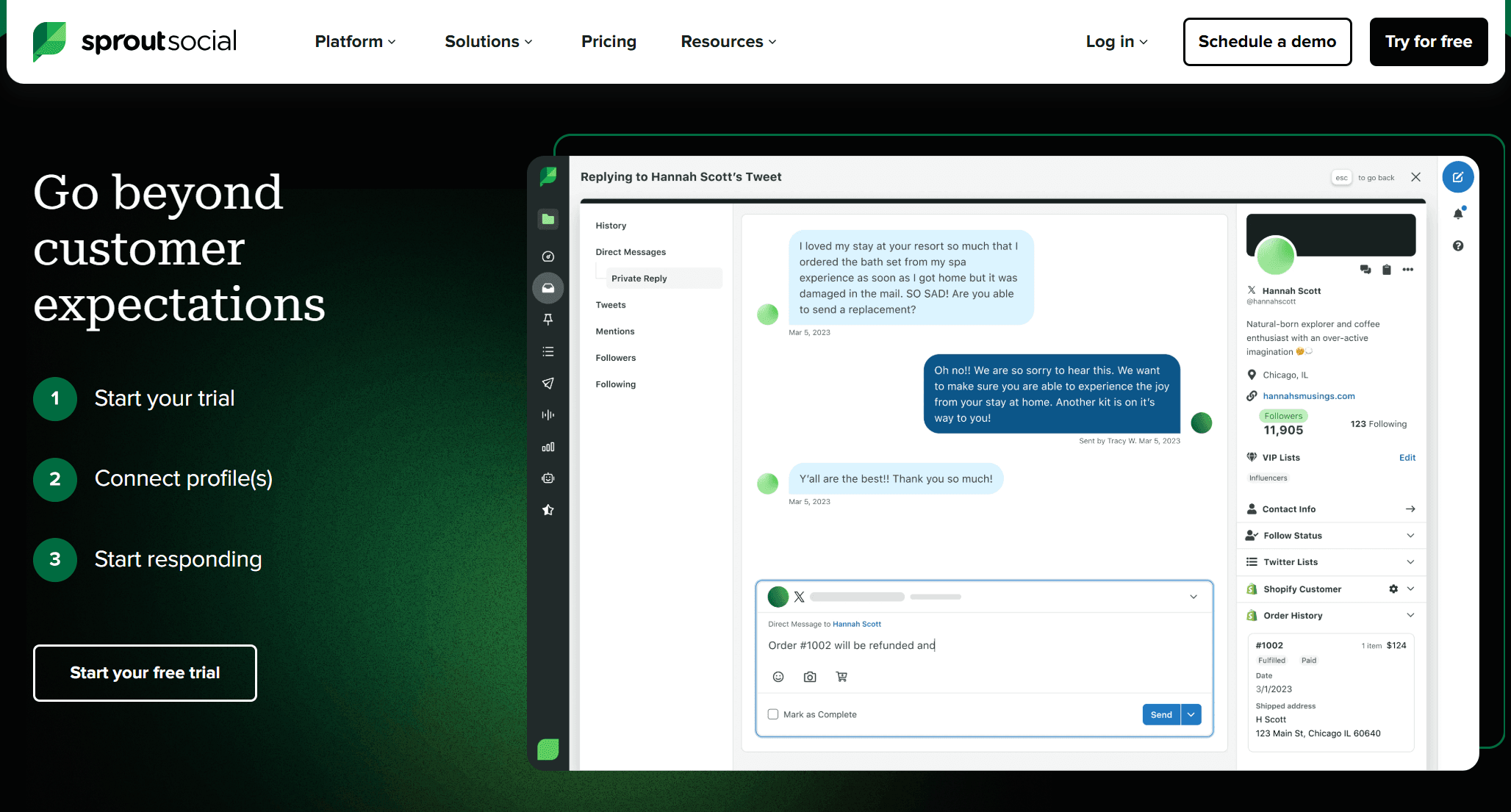Click the Schedule a demo button
The image size is (1511, 812).
(x=1267, y=42)
